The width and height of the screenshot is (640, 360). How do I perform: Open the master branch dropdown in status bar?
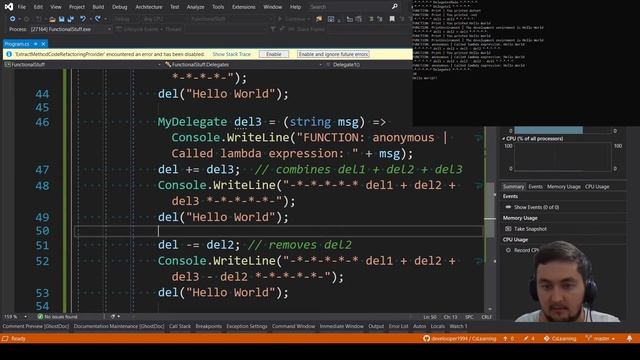(600, 338)
